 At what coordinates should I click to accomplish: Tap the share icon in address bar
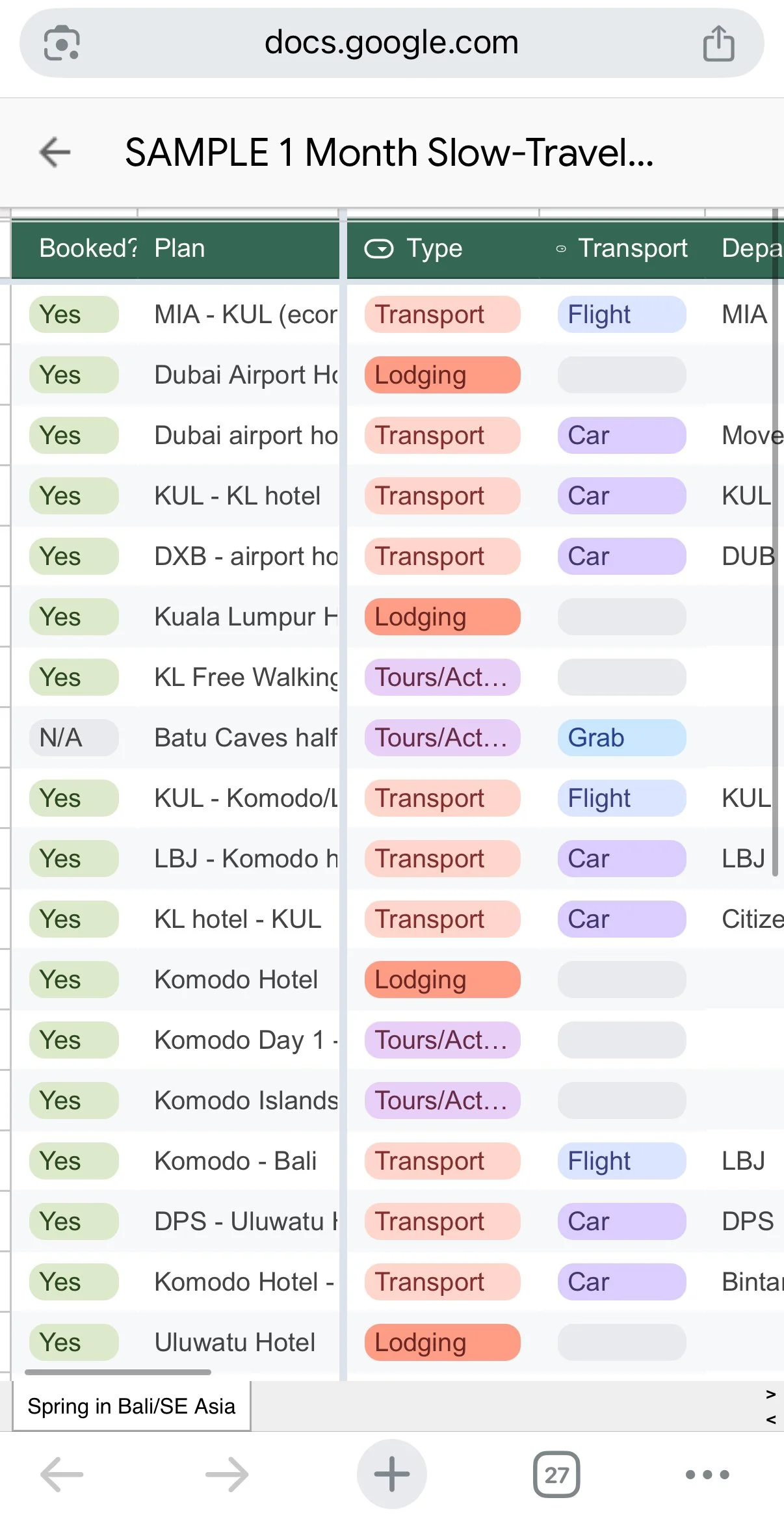click(x=718, y=43)
